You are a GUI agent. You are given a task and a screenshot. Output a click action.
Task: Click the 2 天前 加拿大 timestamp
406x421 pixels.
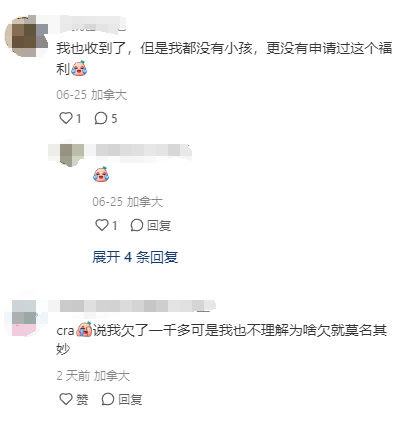[93, 376]
